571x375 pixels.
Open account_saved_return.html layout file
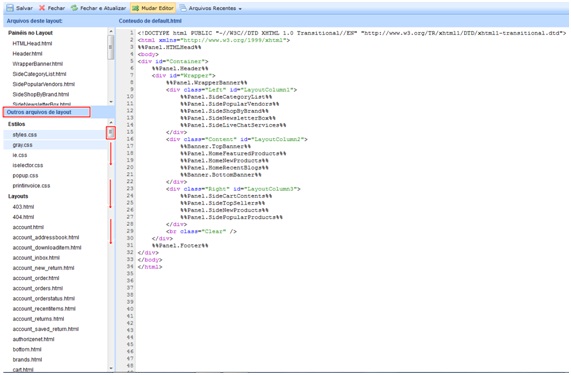click(46, 329)
